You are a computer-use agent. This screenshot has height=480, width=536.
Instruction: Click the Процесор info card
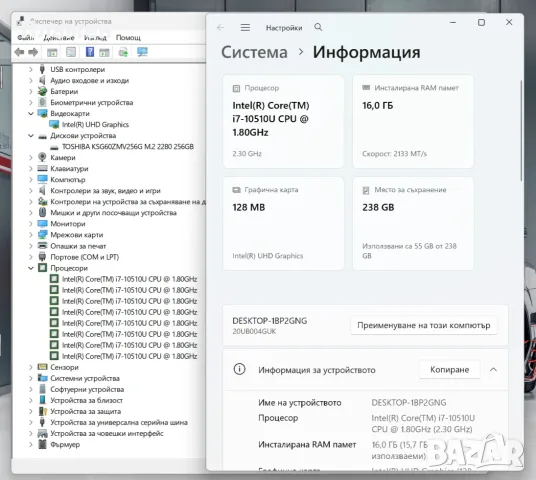click(283, 121)
